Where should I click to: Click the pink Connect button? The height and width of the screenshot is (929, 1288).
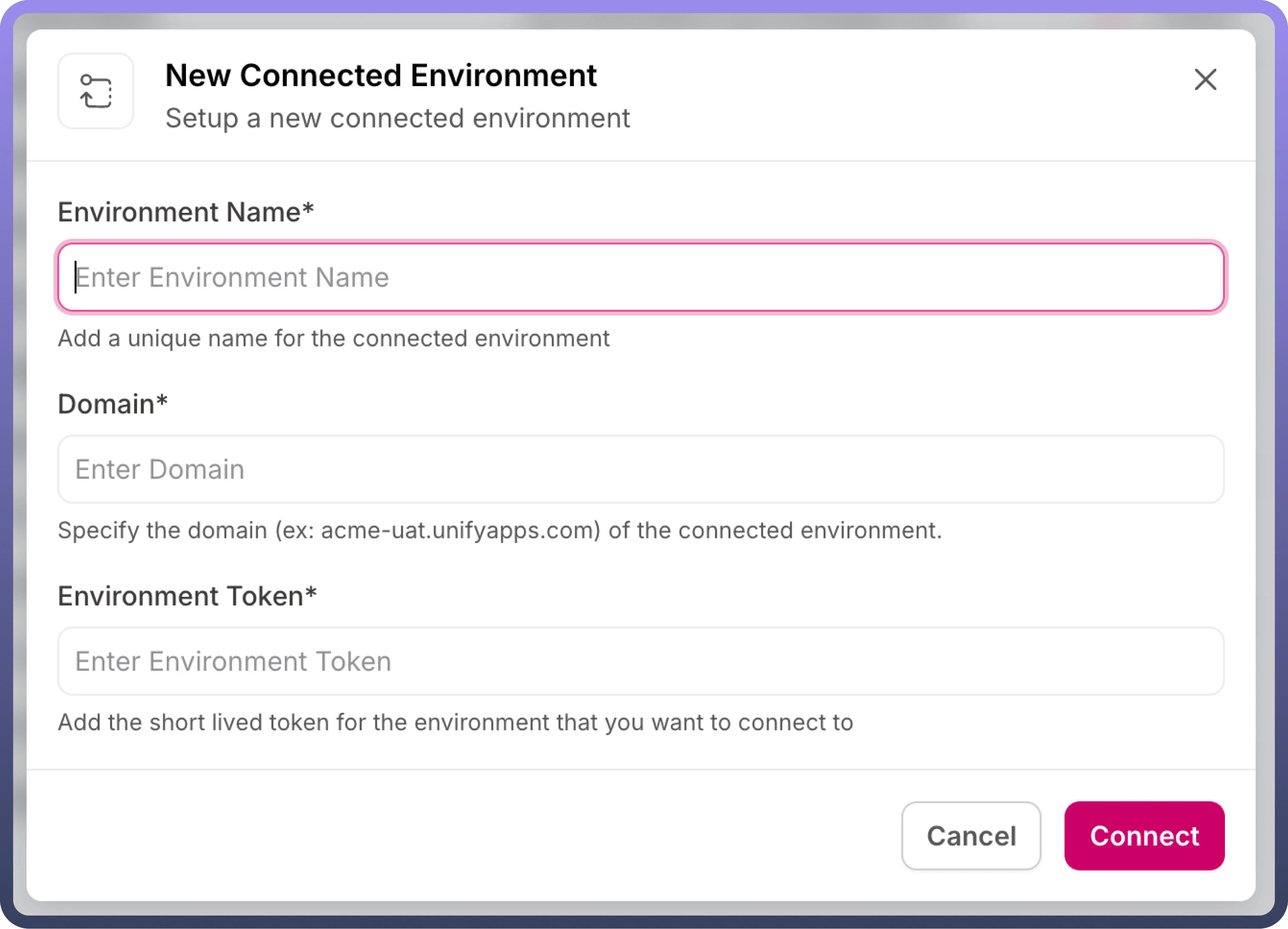[1144, 836]
